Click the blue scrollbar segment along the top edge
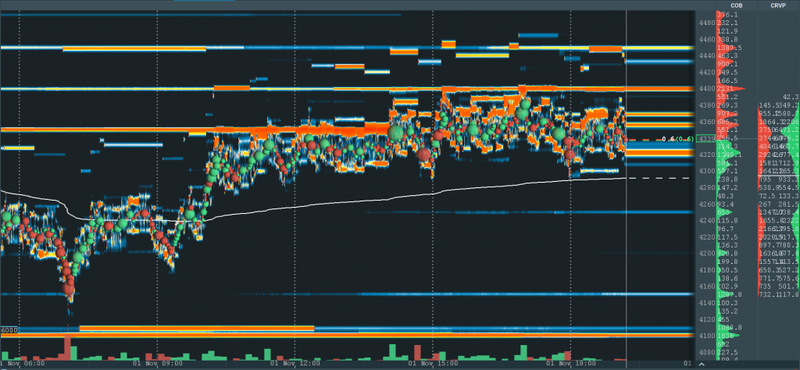Viewport: 800px width, 370px height. (204, 1)
